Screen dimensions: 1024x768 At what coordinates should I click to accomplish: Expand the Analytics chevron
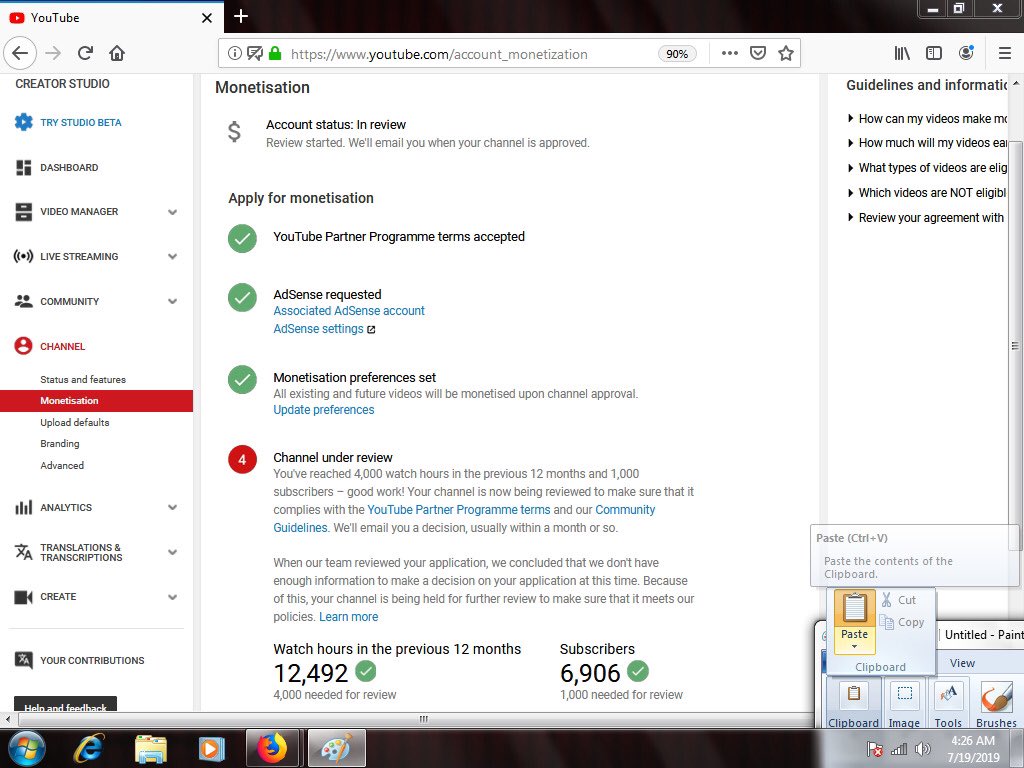tap(172, 507)
